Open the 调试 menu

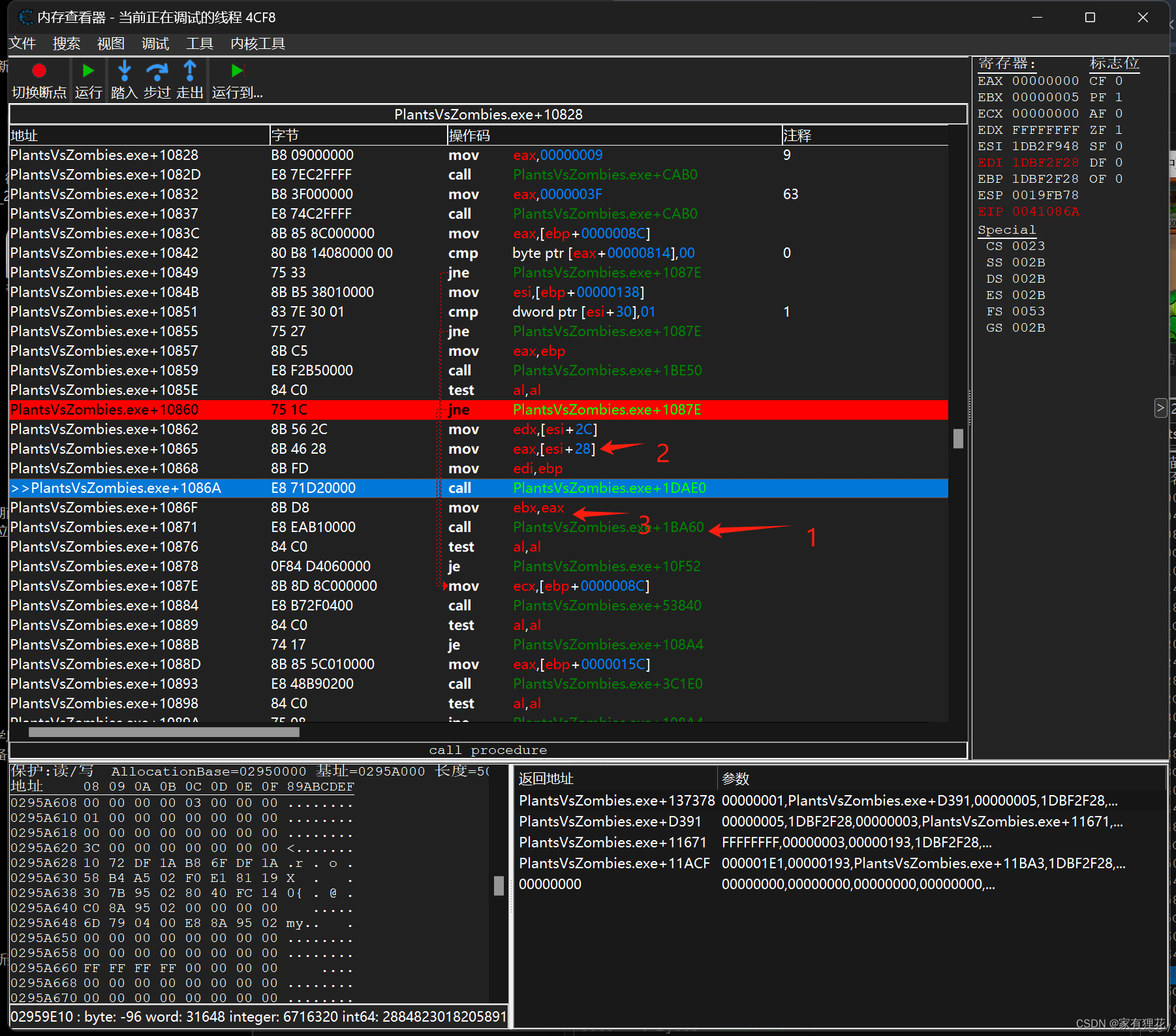click(x=155, y=44)
